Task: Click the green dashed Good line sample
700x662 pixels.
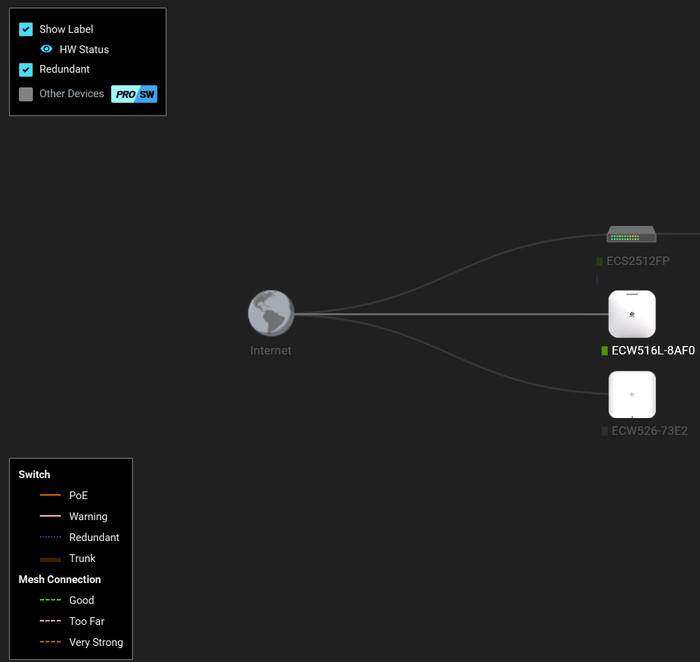Action: click(50, 600)
